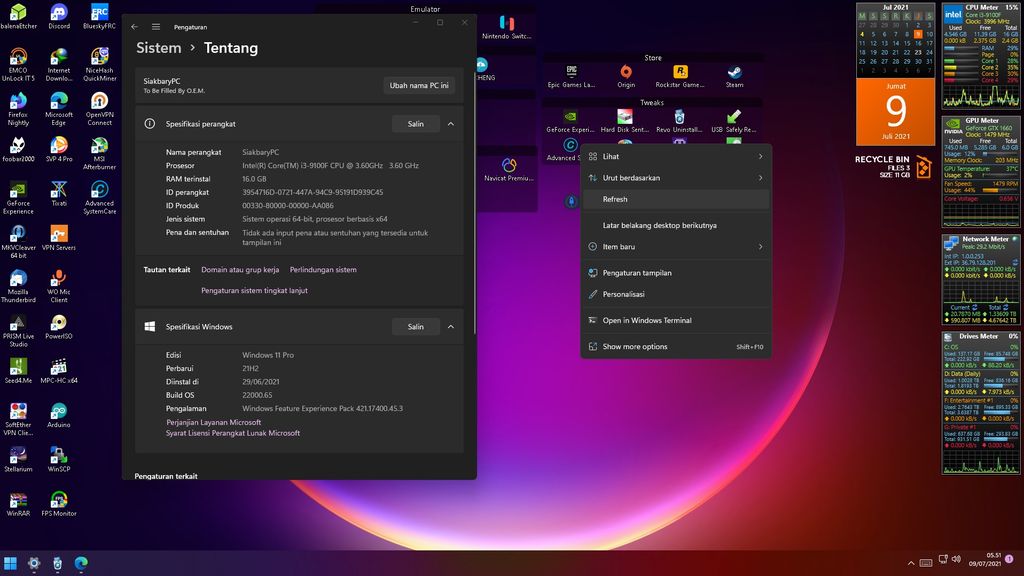Screen dimensions: 1024x576
Task: Select Refresh in the context menu
Action: click(615, 199)
